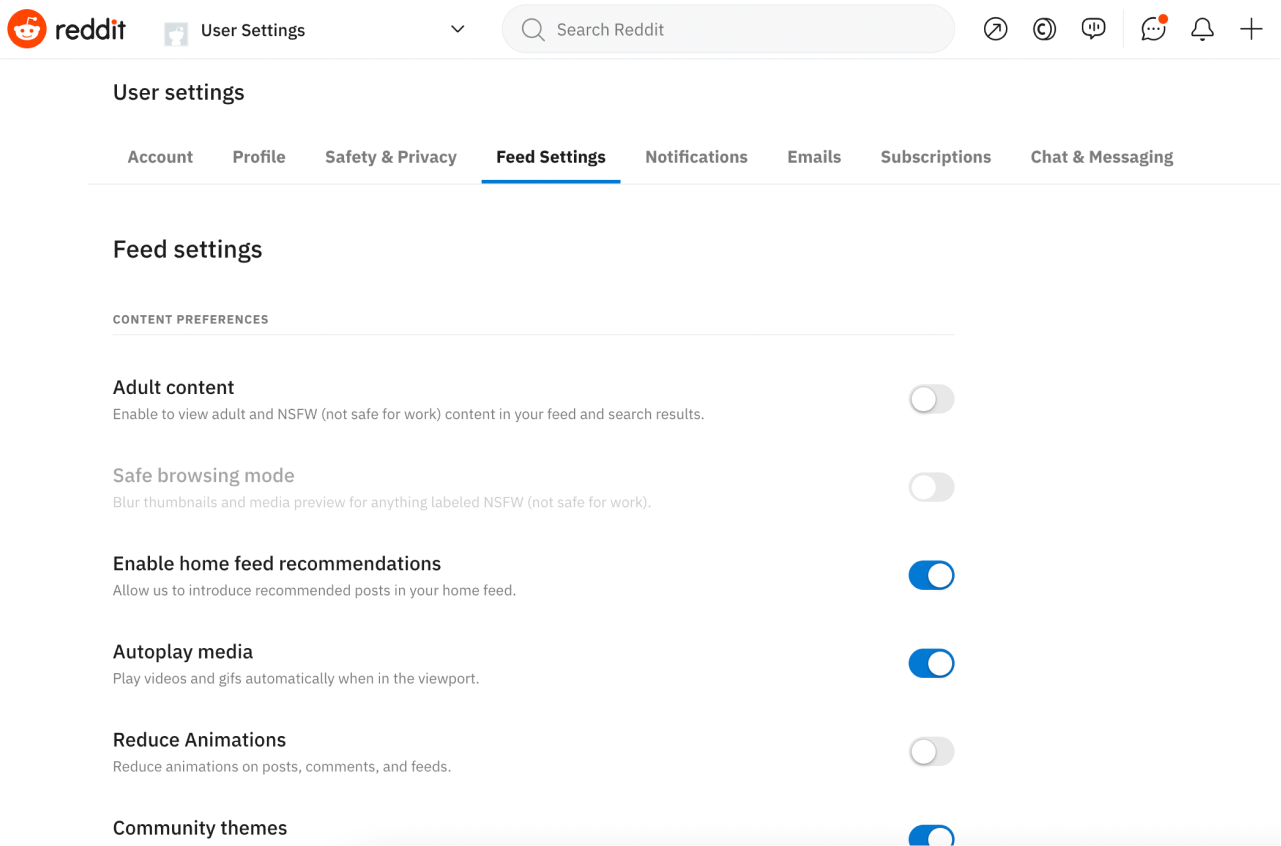This screenshot has height=846, width=1281.
Task: Click the reddit wordmark text link
Action: [90, 30]
